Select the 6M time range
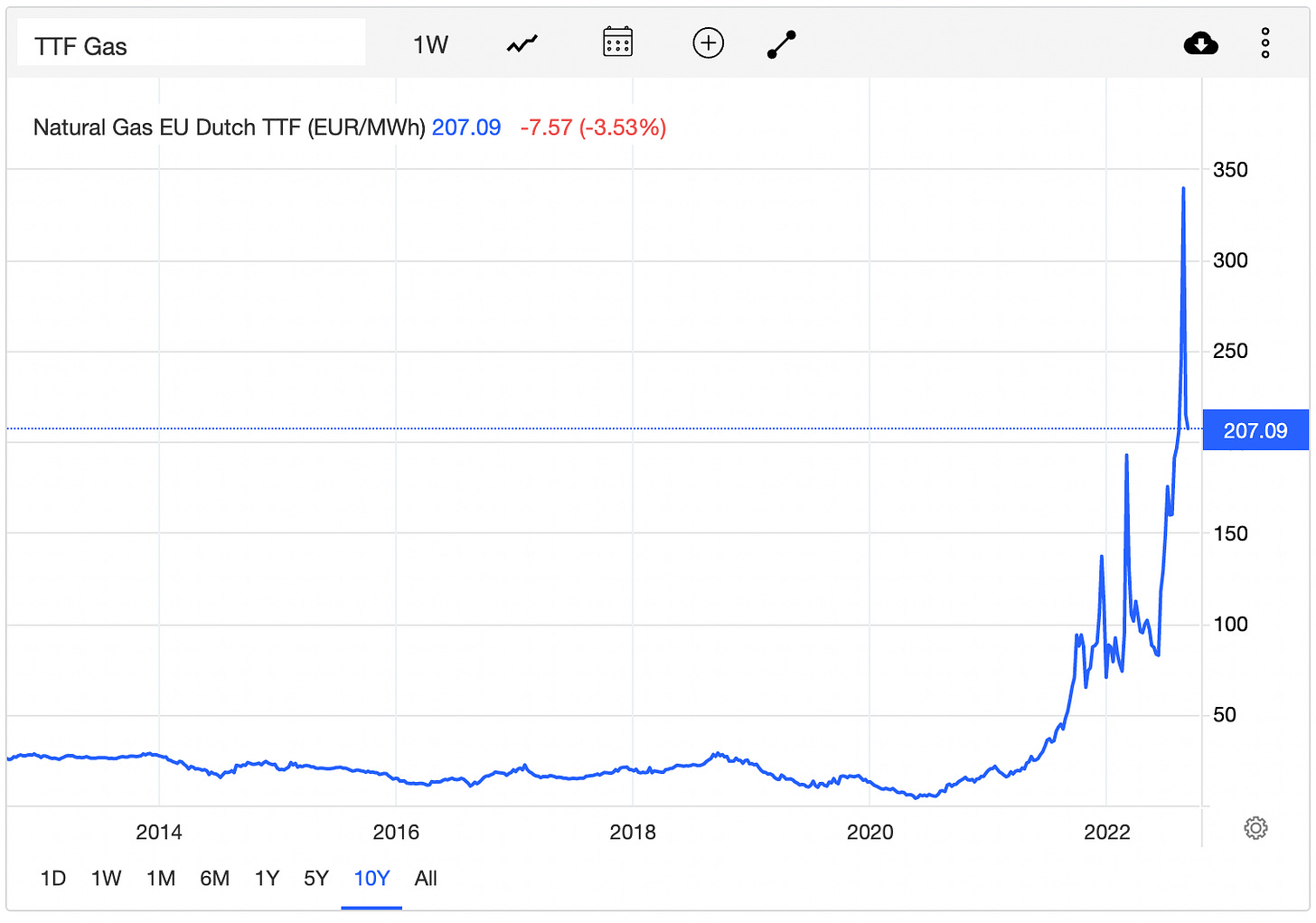1316x923 pixels. click(x=215, y=879)
